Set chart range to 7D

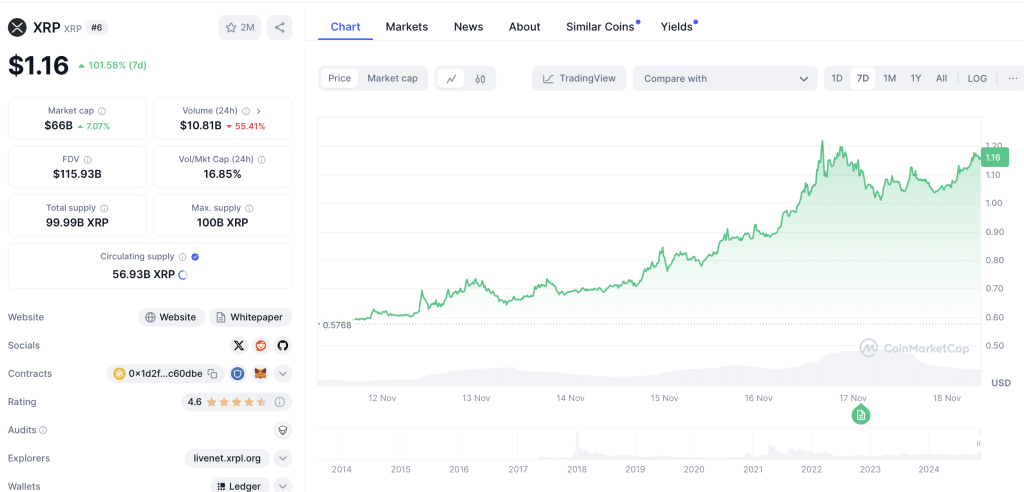(863, 78)
